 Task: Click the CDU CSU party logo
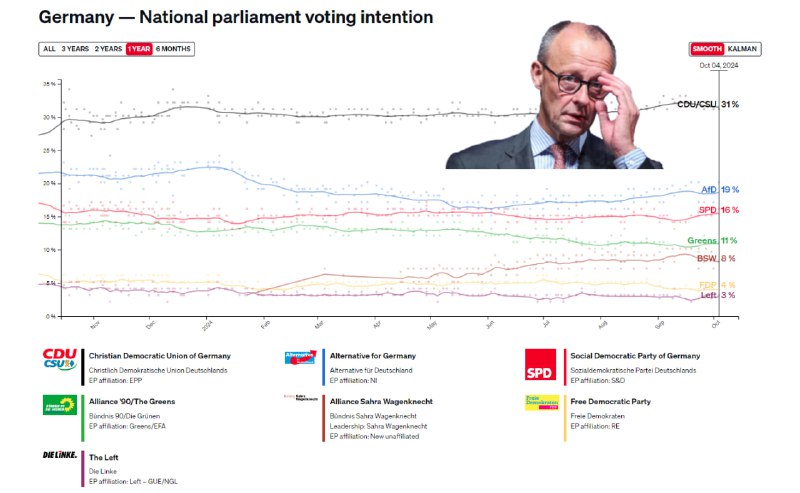(60, 359)
